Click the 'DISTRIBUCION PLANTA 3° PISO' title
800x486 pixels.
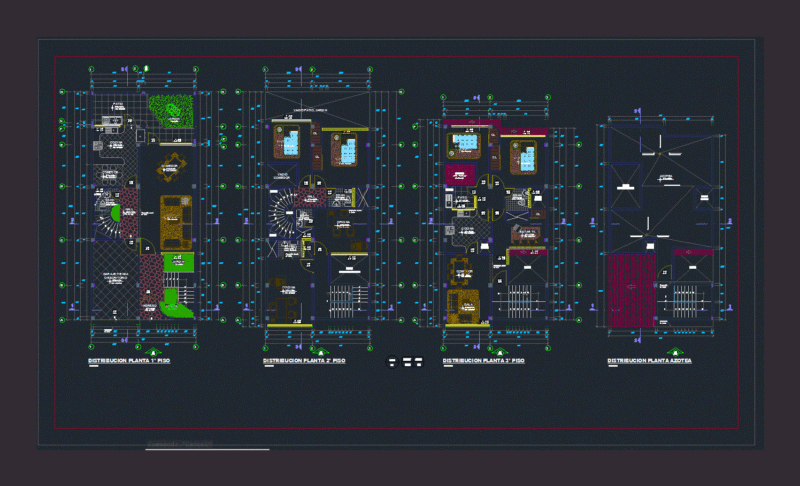[484, 361]
